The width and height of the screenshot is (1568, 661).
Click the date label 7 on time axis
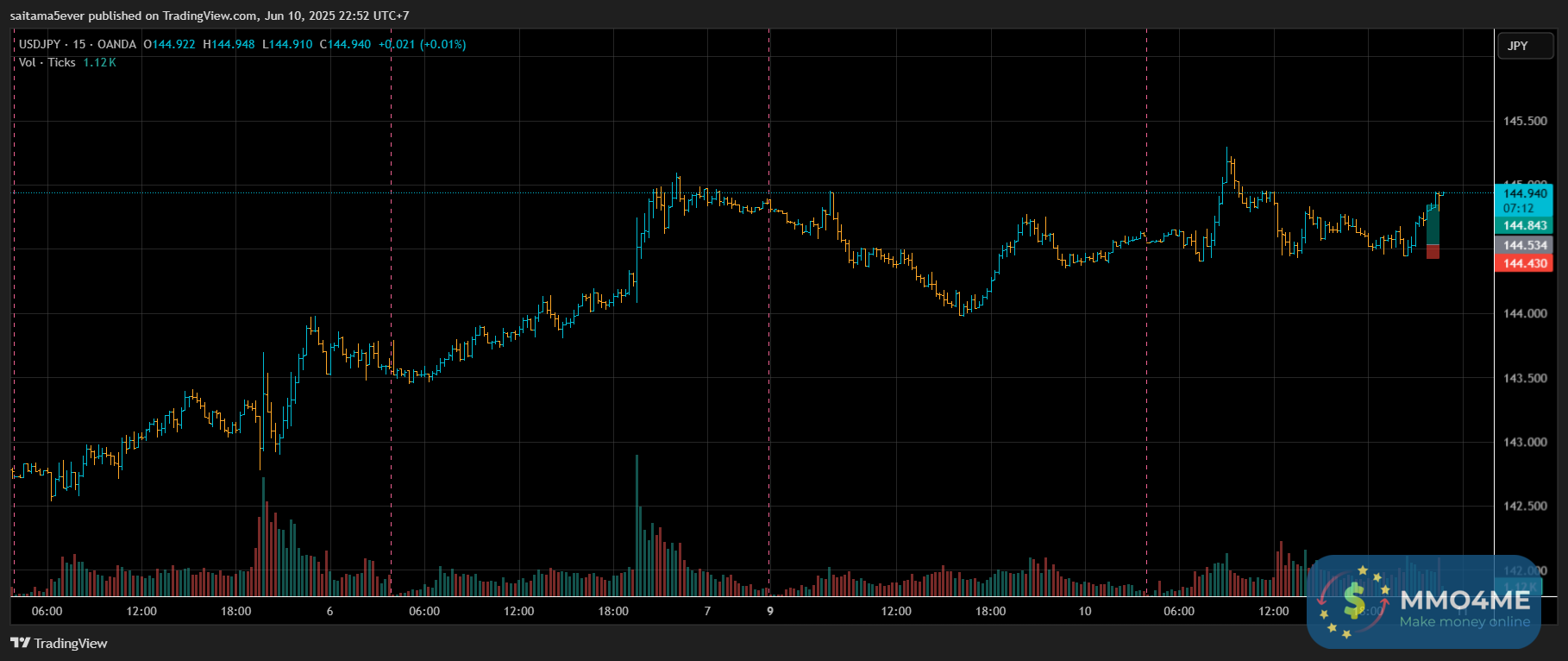coord(707,611)
